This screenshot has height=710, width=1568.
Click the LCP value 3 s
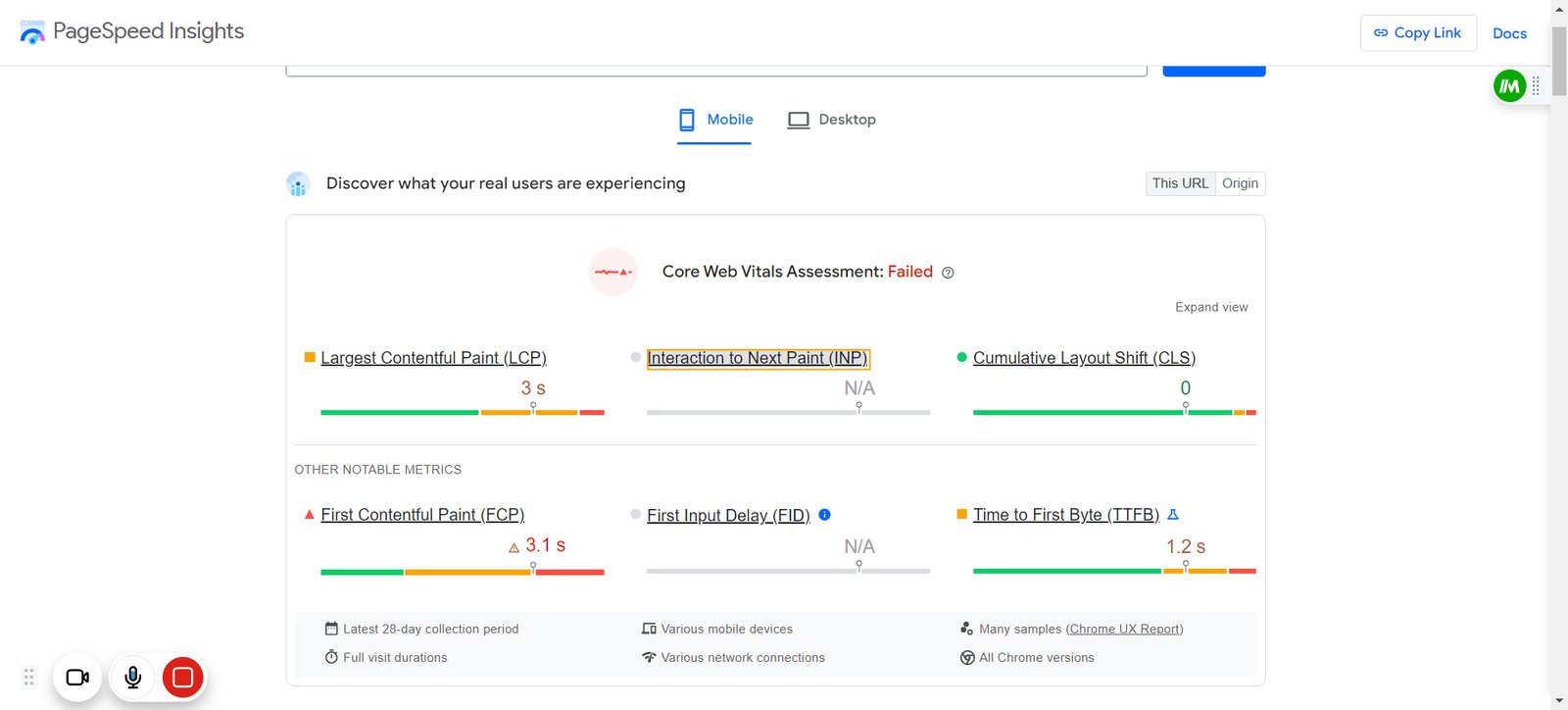click(x=533, y=388)
